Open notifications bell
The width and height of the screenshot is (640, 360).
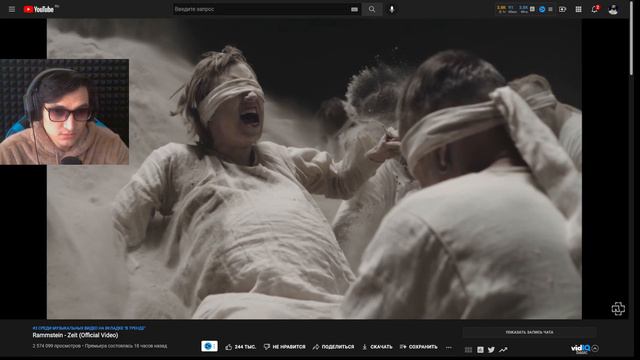tap(595, 9)
